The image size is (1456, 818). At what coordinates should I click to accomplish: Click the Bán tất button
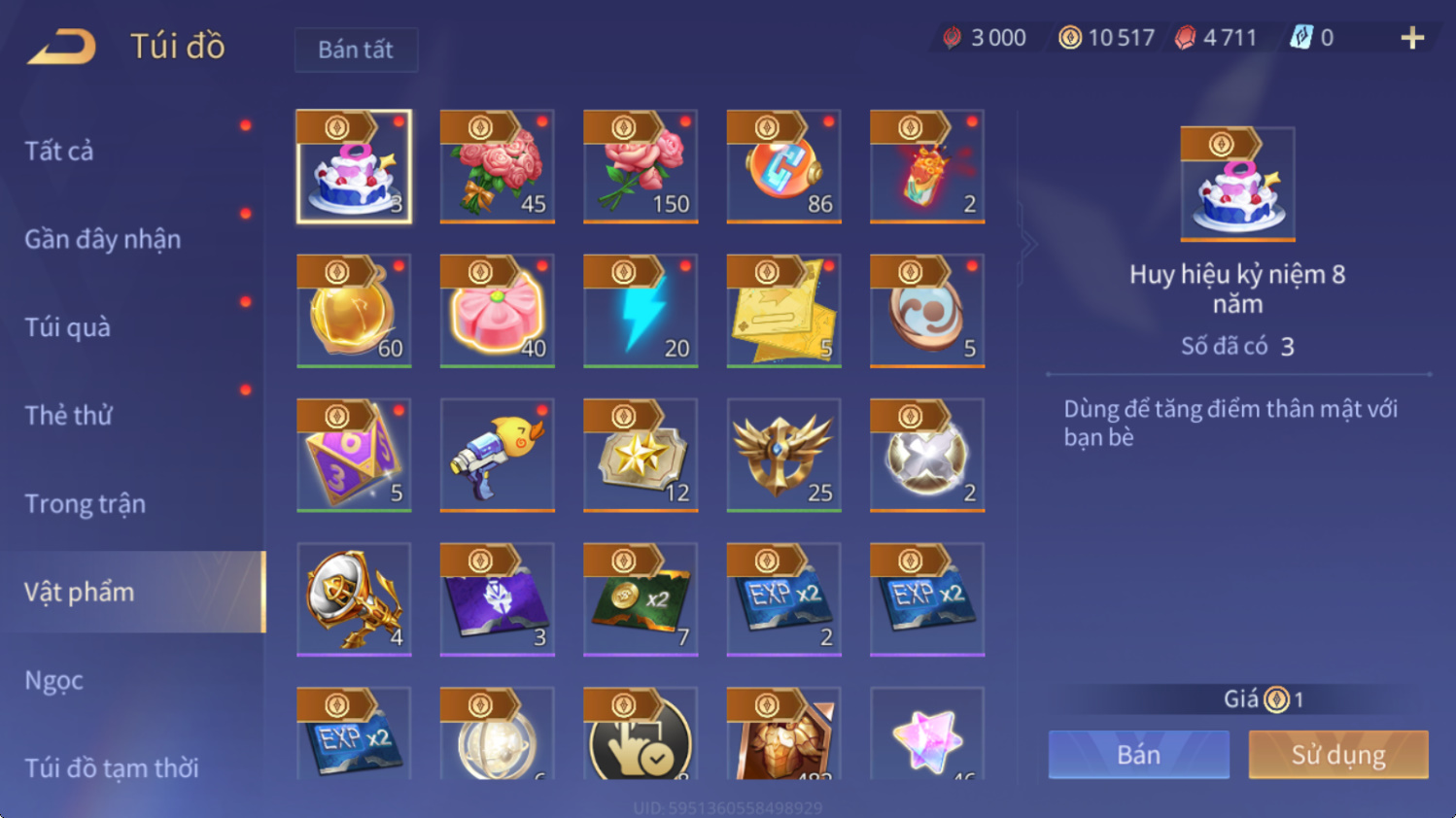(356, 50)
